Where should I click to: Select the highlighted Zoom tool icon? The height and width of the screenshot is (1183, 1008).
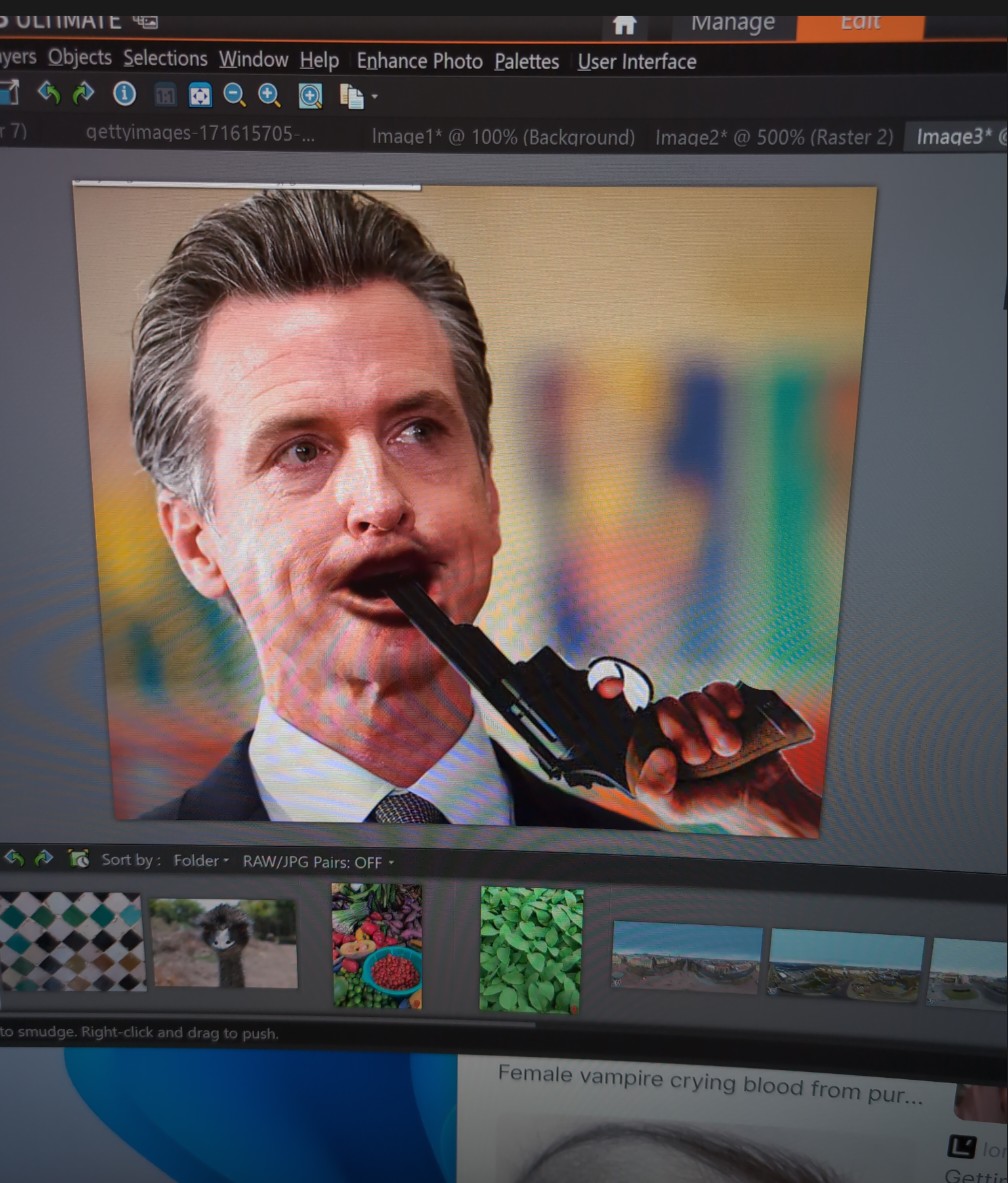(310, 96)
